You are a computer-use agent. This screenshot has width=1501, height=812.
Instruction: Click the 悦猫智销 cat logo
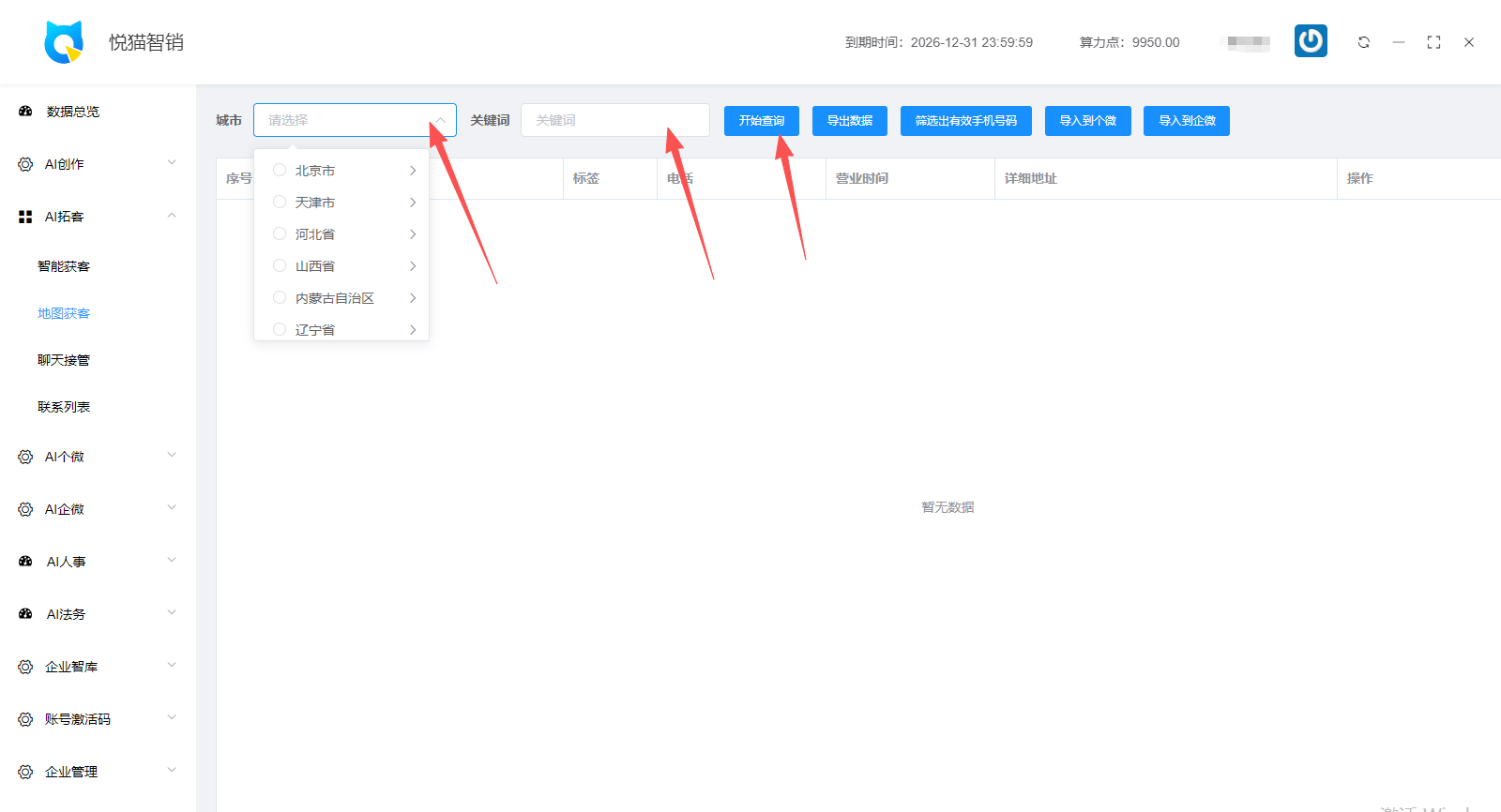(64, 42)
